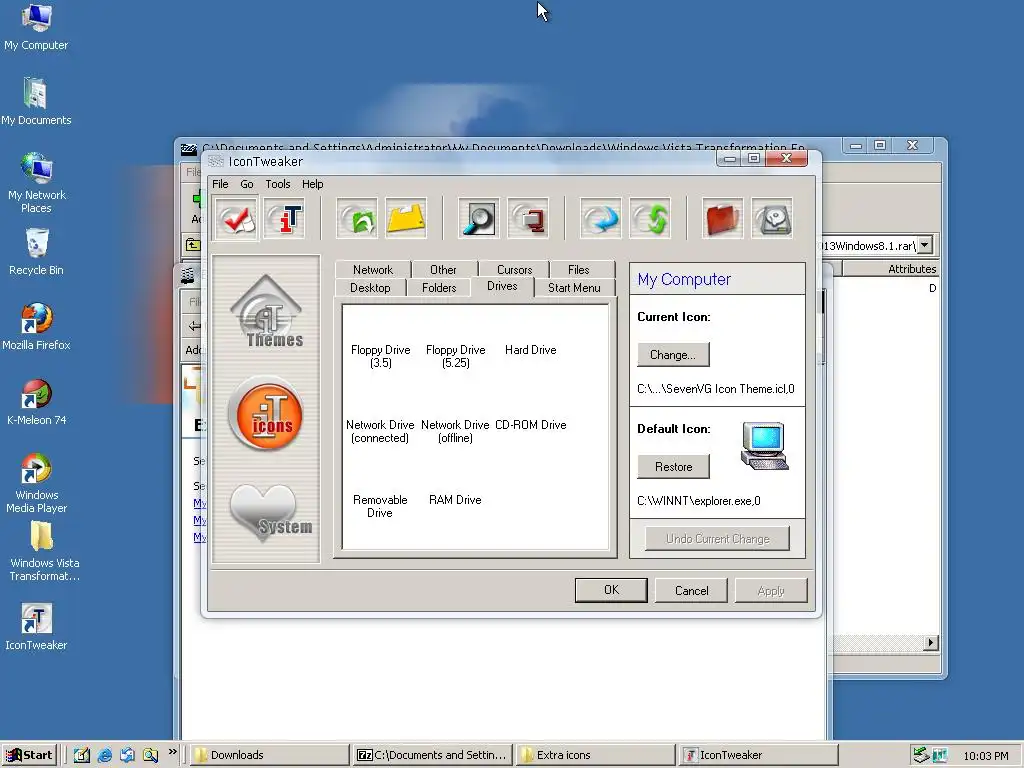This screenshot has width=1024, height=768.
Task: Select My Computer desktop icon
Action: 36,26
